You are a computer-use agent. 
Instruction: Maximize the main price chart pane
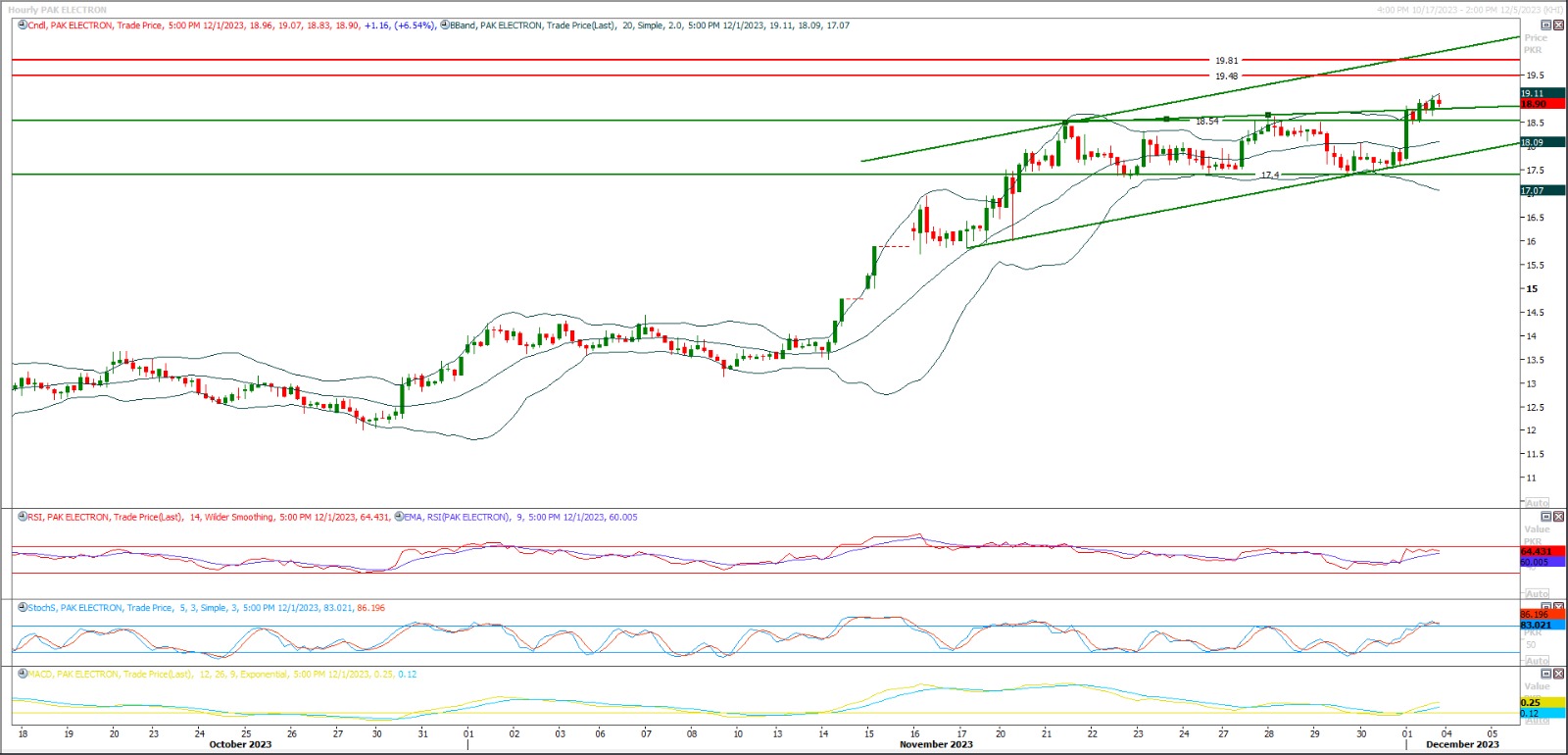[1546, 25]
